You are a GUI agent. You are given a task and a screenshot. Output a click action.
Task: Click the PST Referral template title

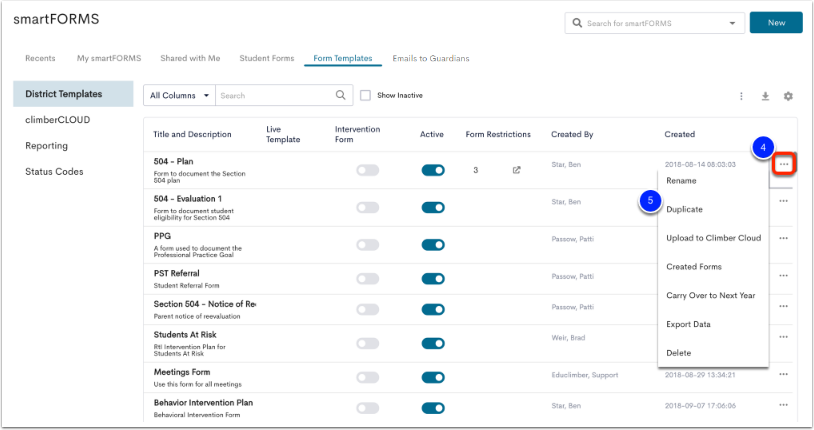tap(177, 274)
